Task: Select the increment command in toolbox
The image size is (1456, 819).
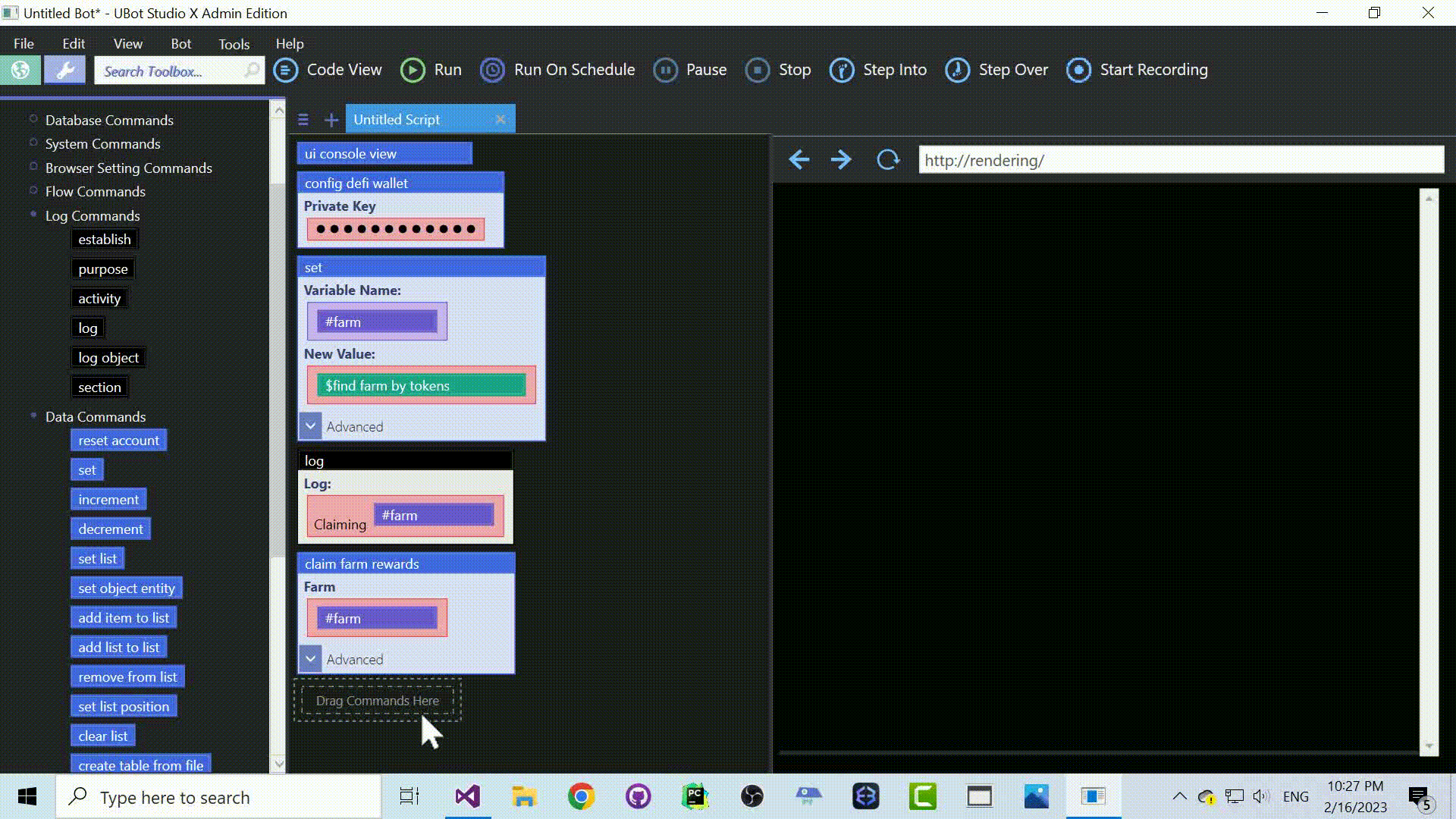Action: (108, 499)
